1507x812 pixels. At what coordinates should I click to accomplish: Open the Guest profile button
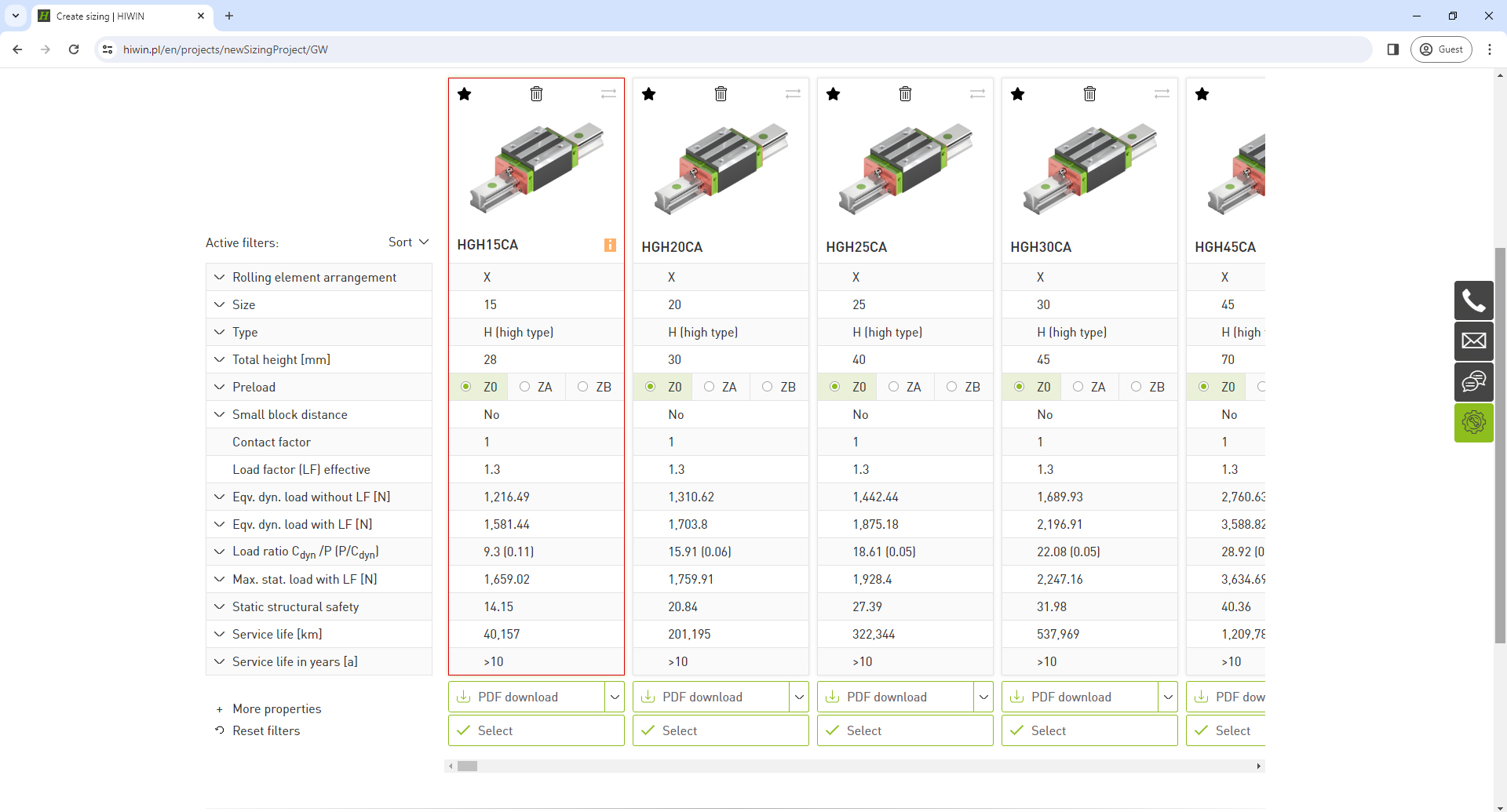pos(1441,49)
